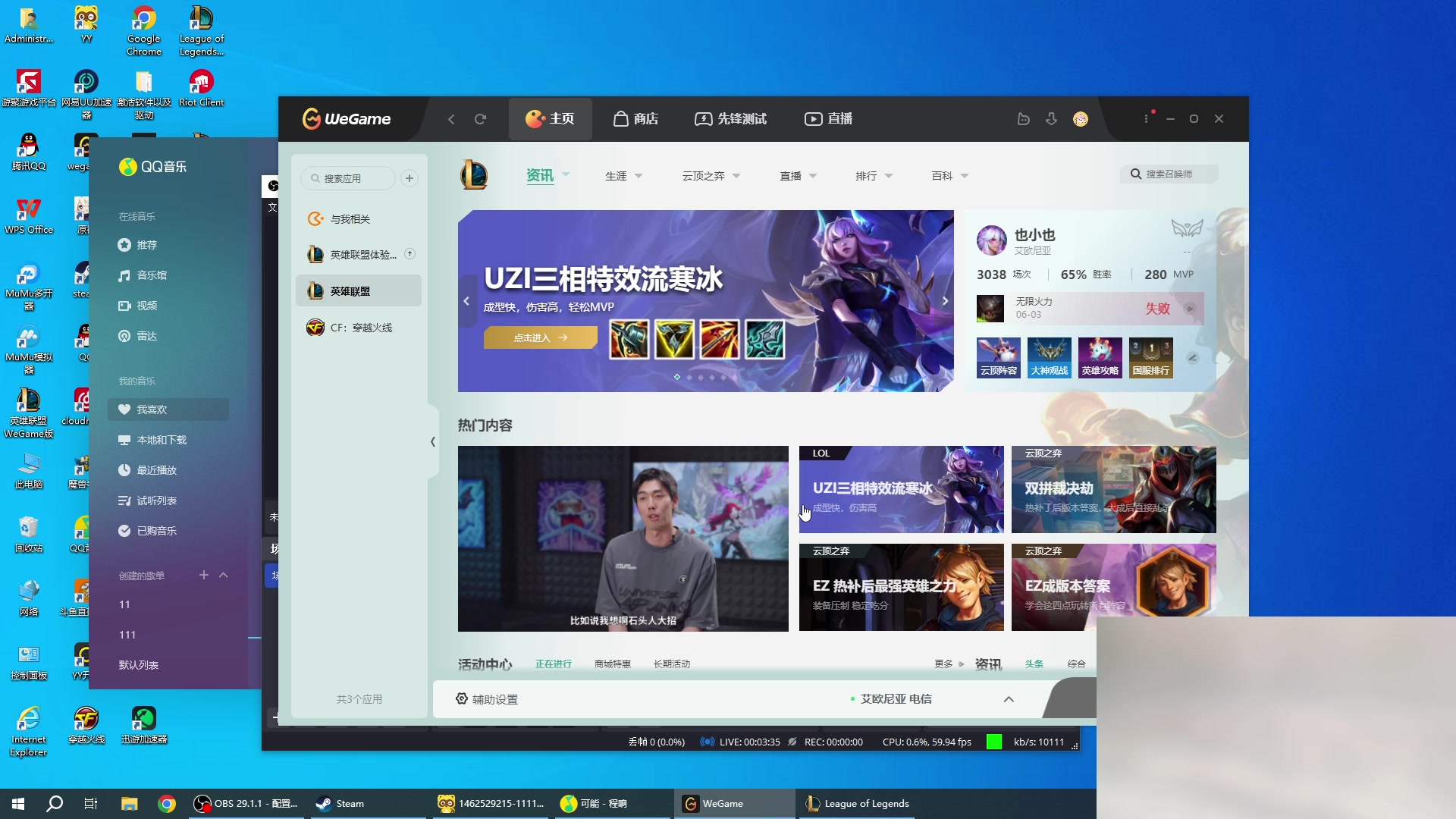Click the WeGame logo in header

(347, 119)
